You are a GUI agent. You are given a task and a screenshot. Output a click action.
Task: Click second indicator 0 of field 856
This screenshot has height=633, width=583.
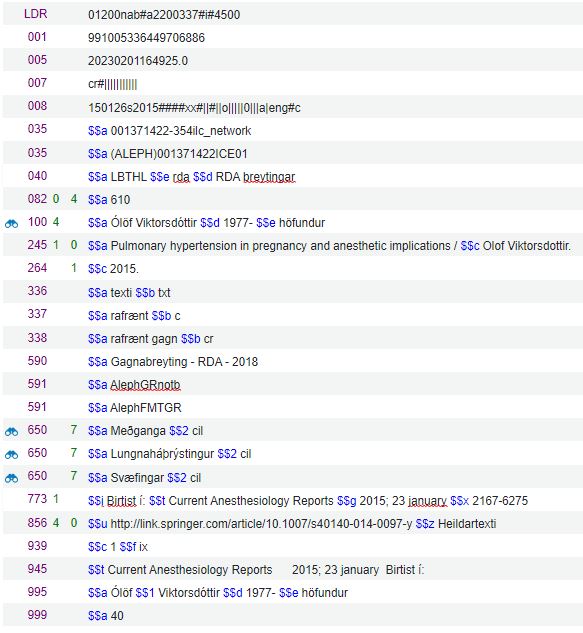(74, 523)
